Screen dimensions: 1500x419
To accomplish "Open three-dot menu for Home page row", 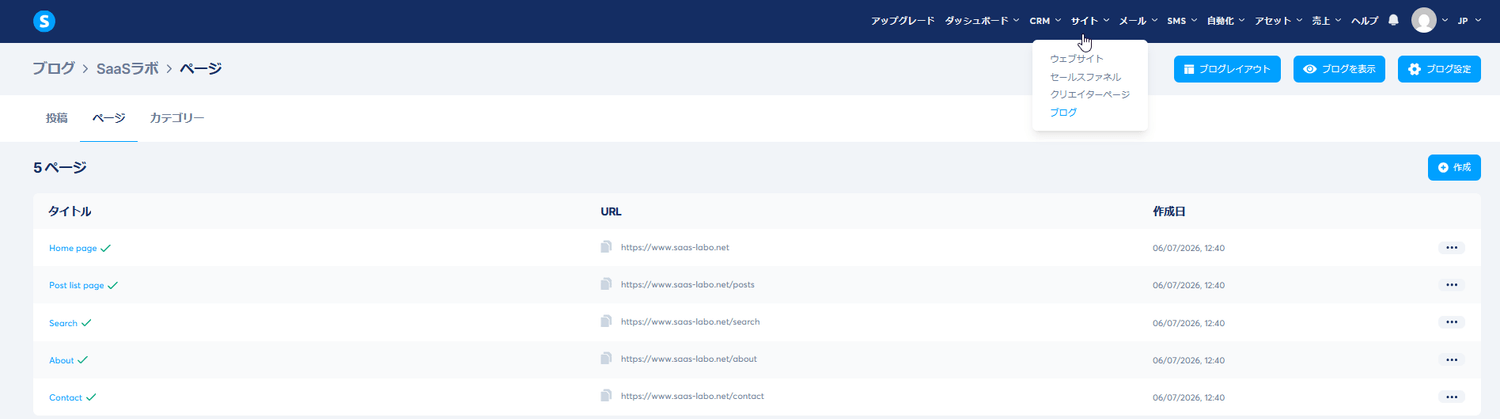I will (x=1452, y=247).
